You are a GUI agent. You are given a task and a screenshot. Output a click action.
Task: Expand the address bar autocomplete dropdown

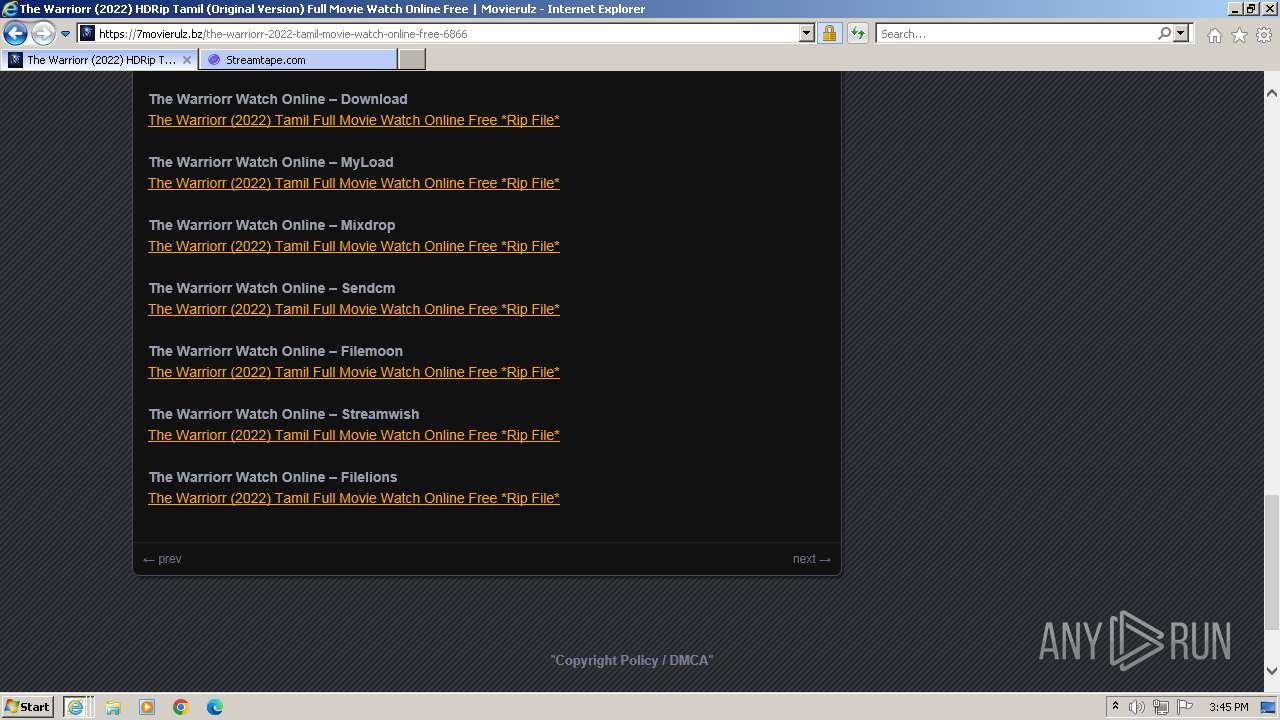coord(807,34)
